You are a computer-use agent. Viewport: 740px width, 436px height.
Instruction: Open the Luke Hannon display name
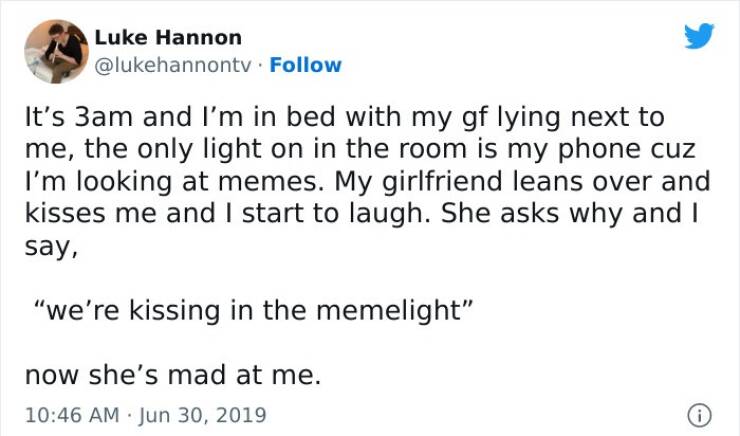167,38
